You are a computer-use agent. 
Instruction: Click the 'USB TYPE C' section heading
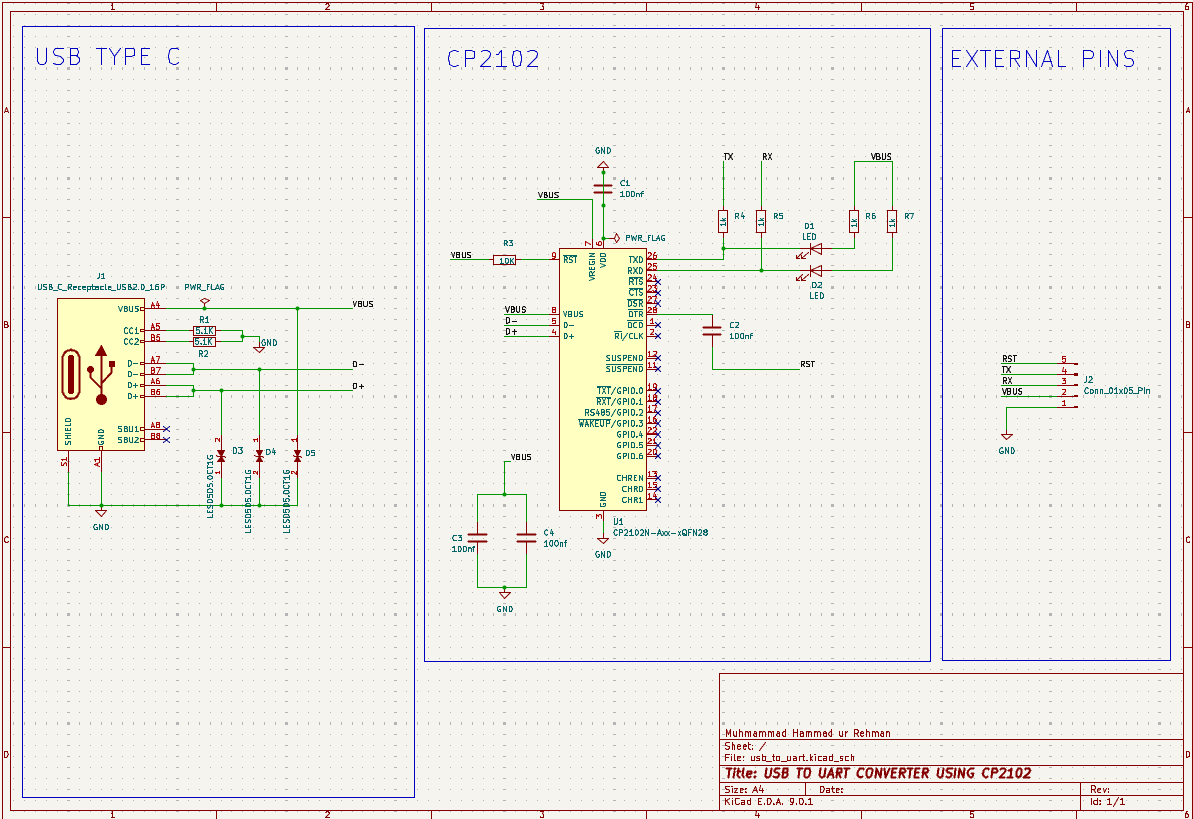107,57
